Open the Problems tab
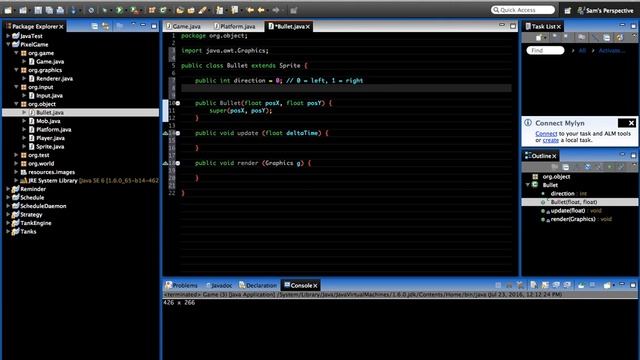The width and height of the screenshot is (640, 360). pos(181,285)
